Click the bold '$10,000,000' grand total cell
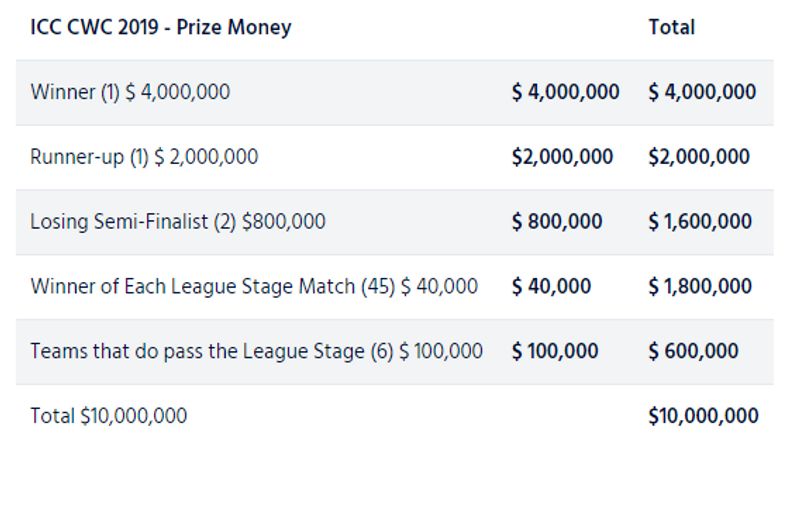Image resolution: width=800 pixels, height=506 pixels. click(703, 416)
